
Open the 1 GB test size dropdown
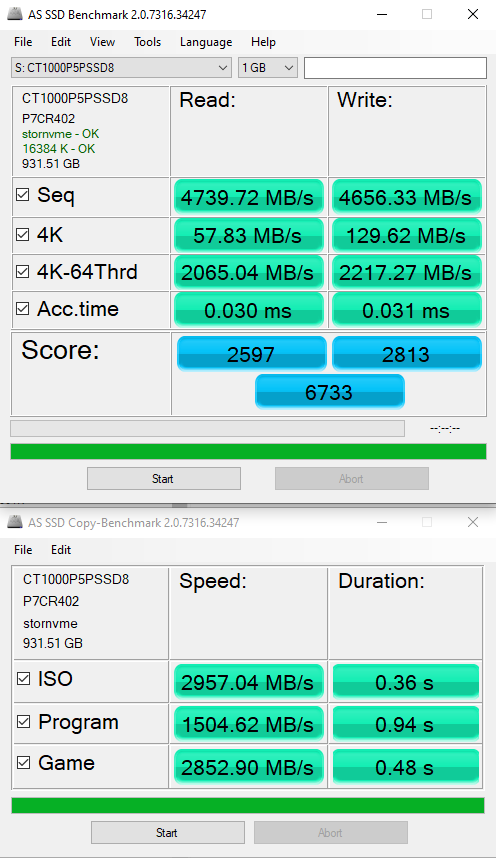pos(268,68)
